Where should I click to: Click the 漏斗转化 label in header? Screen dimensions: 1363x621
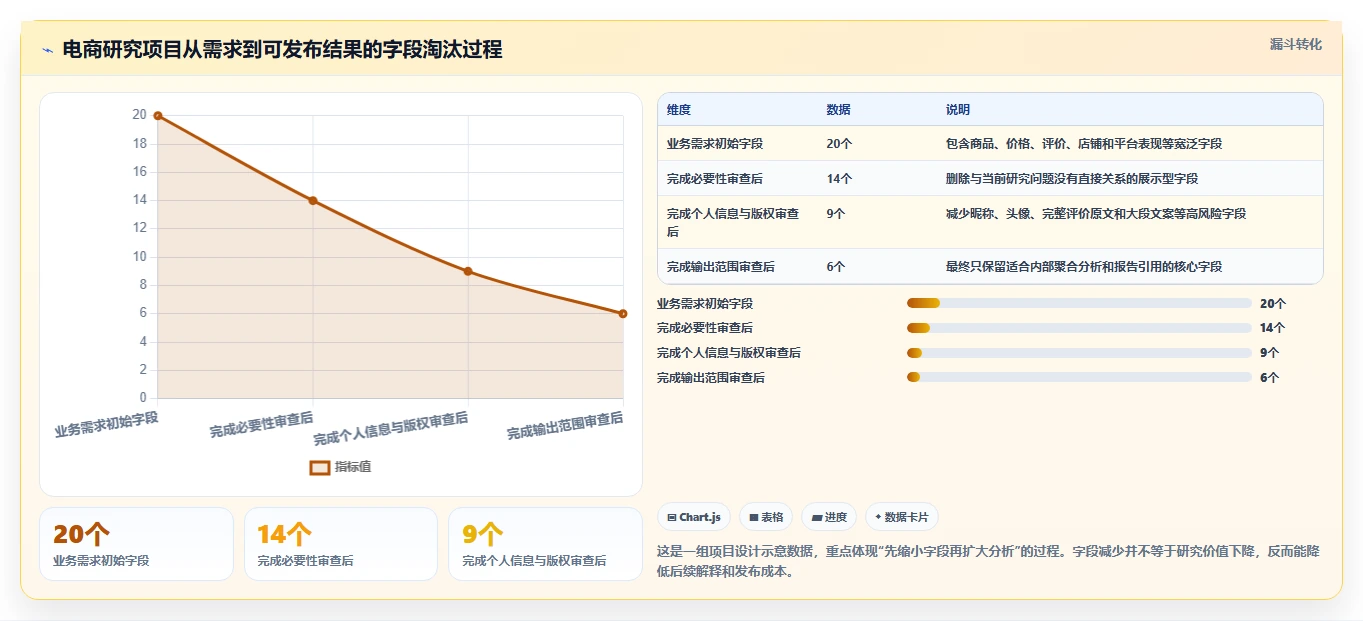1295,45
